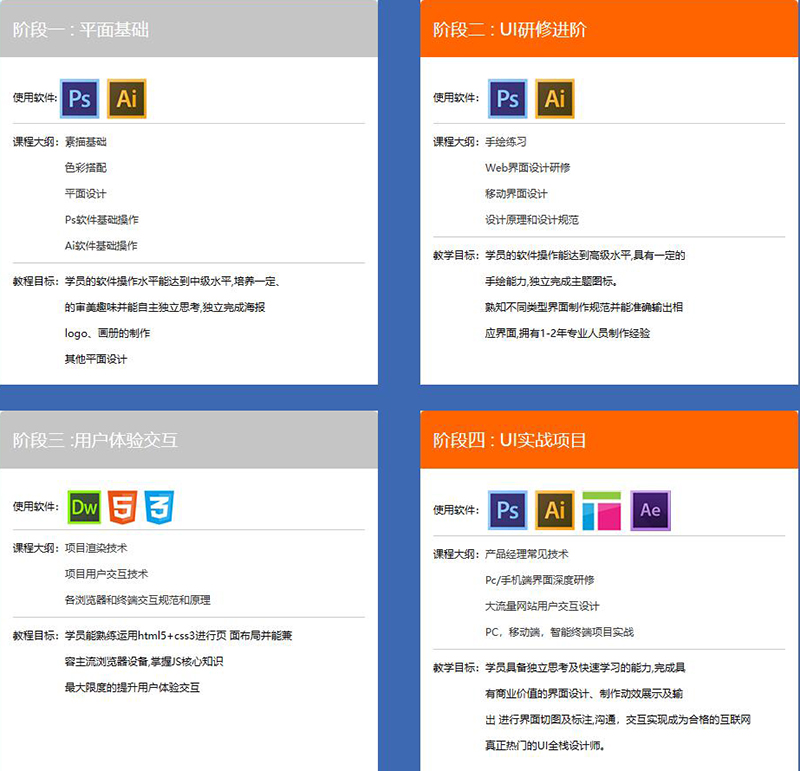Open the orange 阶段二：UI研修进阶 header
Viewport: 800px width, 771px height.
609,29
